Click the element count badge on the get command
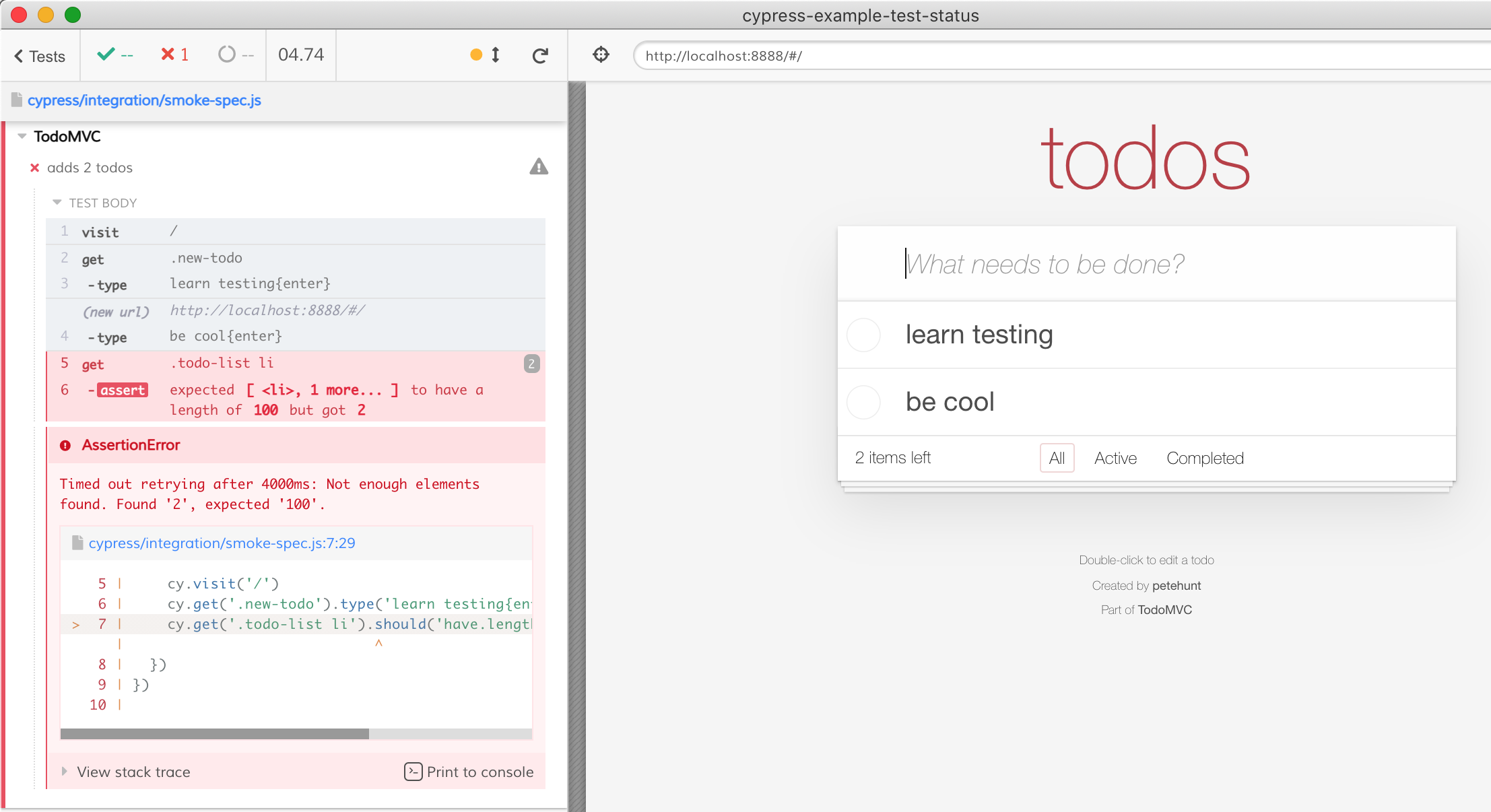1491x812 pixels. coord(531,364)
